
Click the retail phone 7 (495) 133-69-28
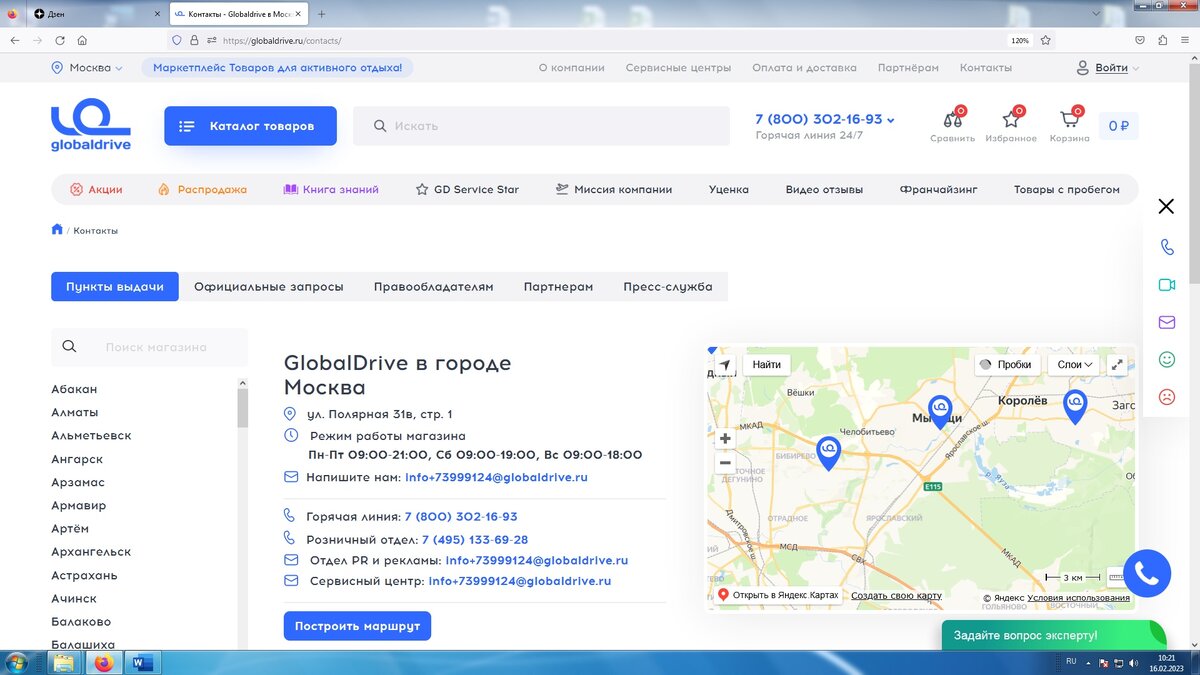[475, 539]
